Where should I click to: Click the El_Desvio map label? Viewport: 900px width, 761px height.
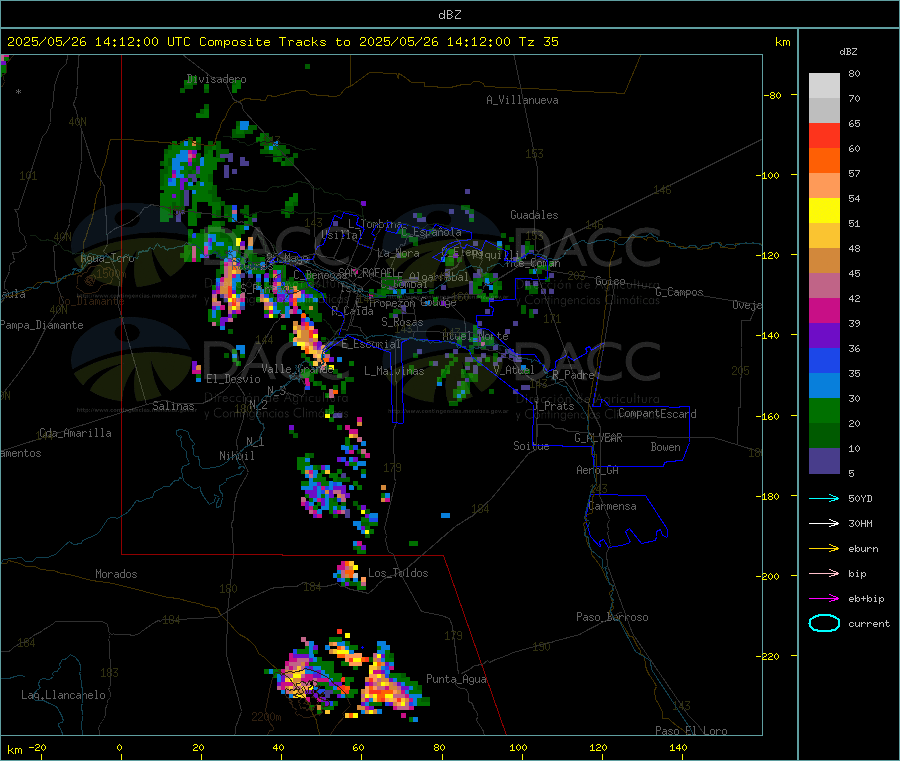point(233,379)
